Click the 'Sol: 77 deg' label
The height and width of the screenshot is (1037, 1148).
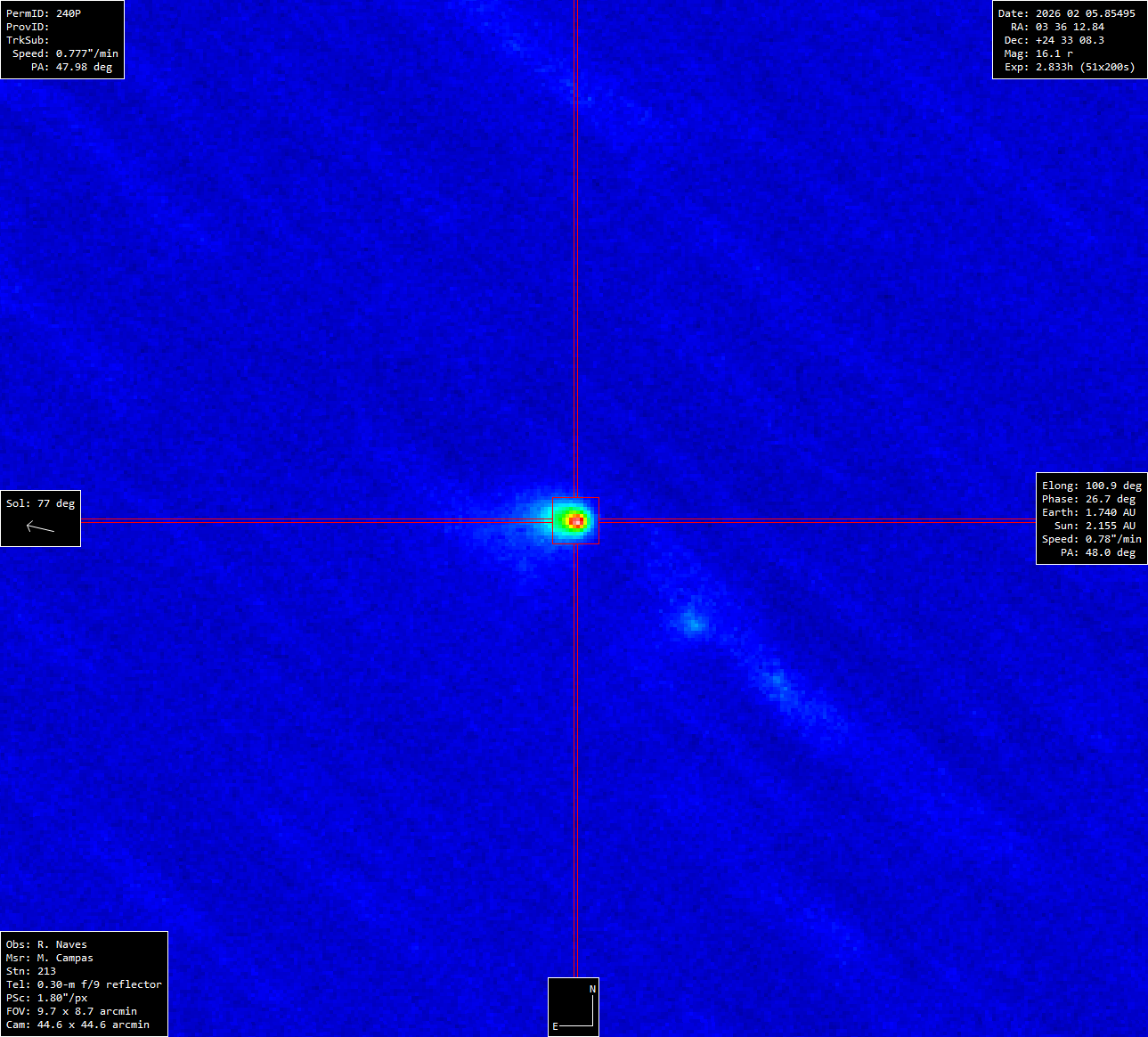[x=40, y=503]
